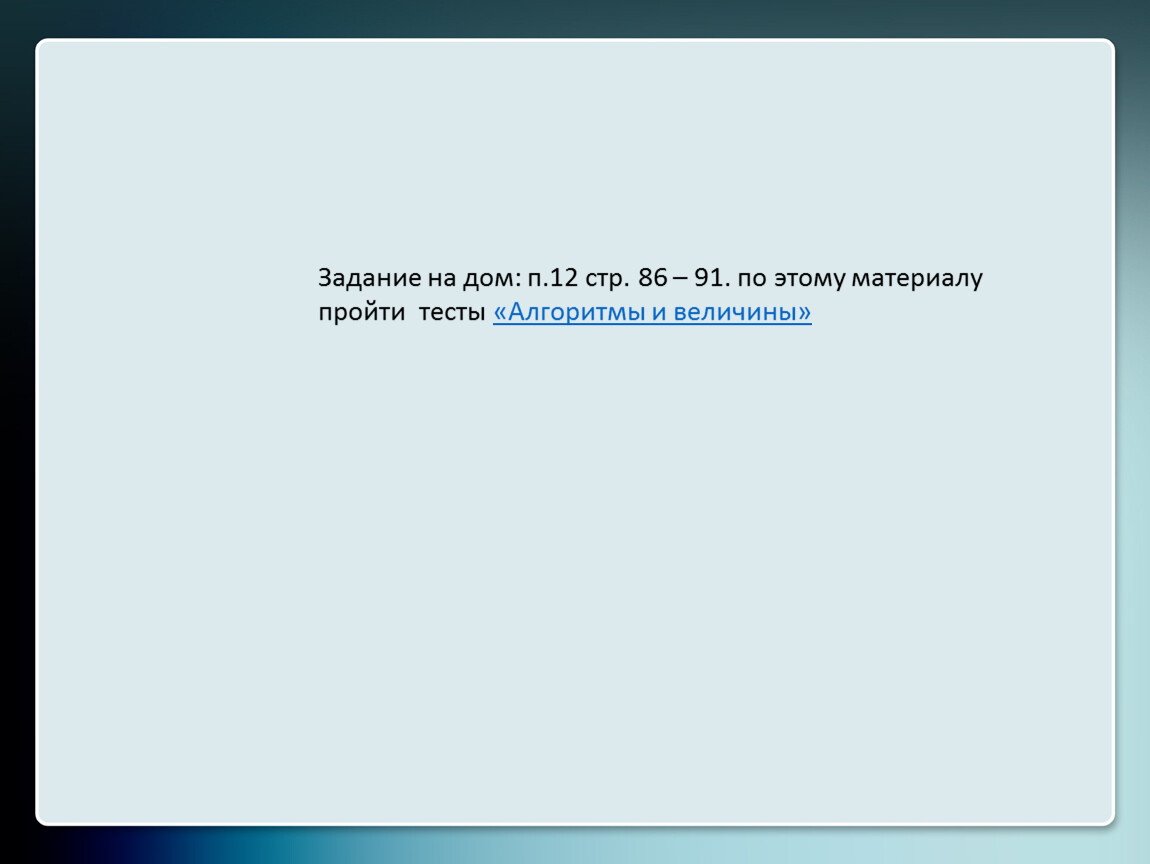Click the word «тесты» before the link

tap(451, 313)
